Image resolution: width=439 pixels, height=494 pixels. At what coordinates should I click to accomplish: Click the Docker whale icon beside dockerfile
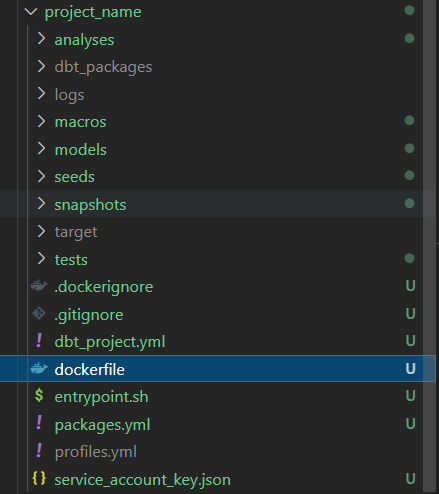point(39,368)
